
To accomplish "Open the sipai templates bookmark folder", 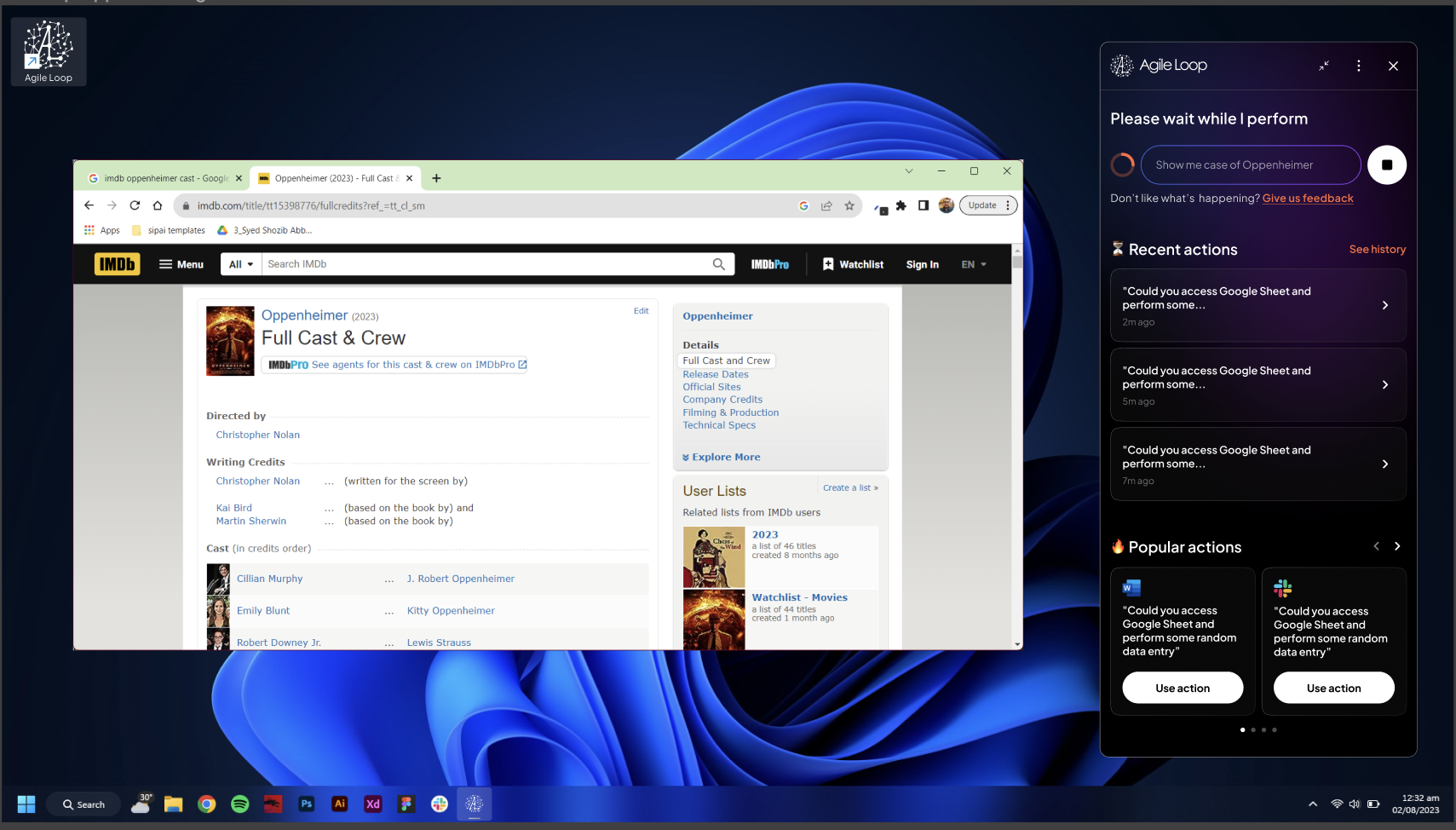I will pos(169,230).
